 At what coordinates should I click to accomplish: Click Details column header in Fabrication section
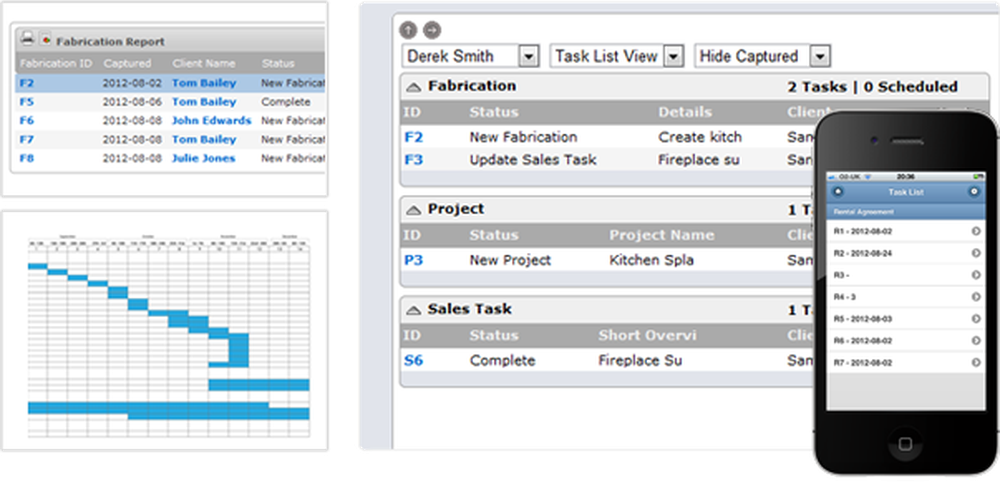(x=685, y=112)
